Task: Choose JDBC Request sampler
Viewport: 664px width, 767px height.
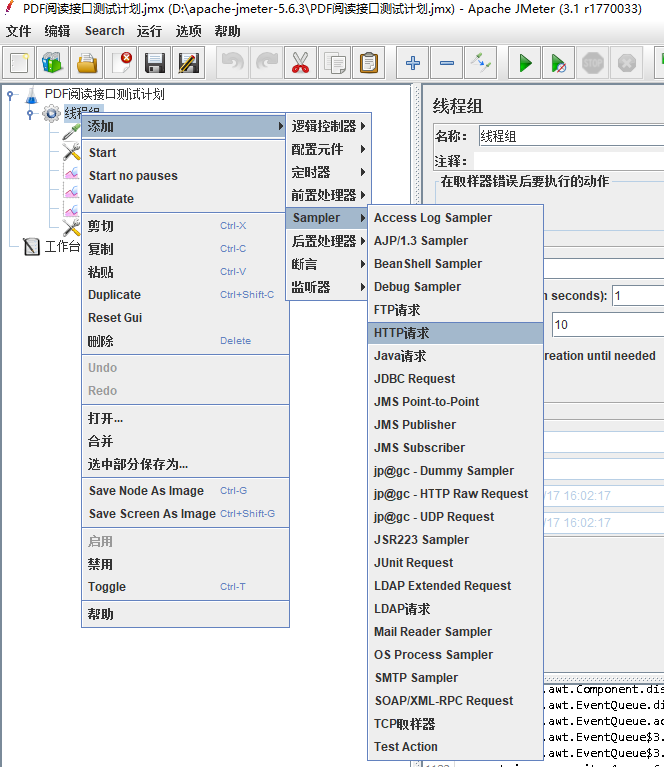Action: 414,379
